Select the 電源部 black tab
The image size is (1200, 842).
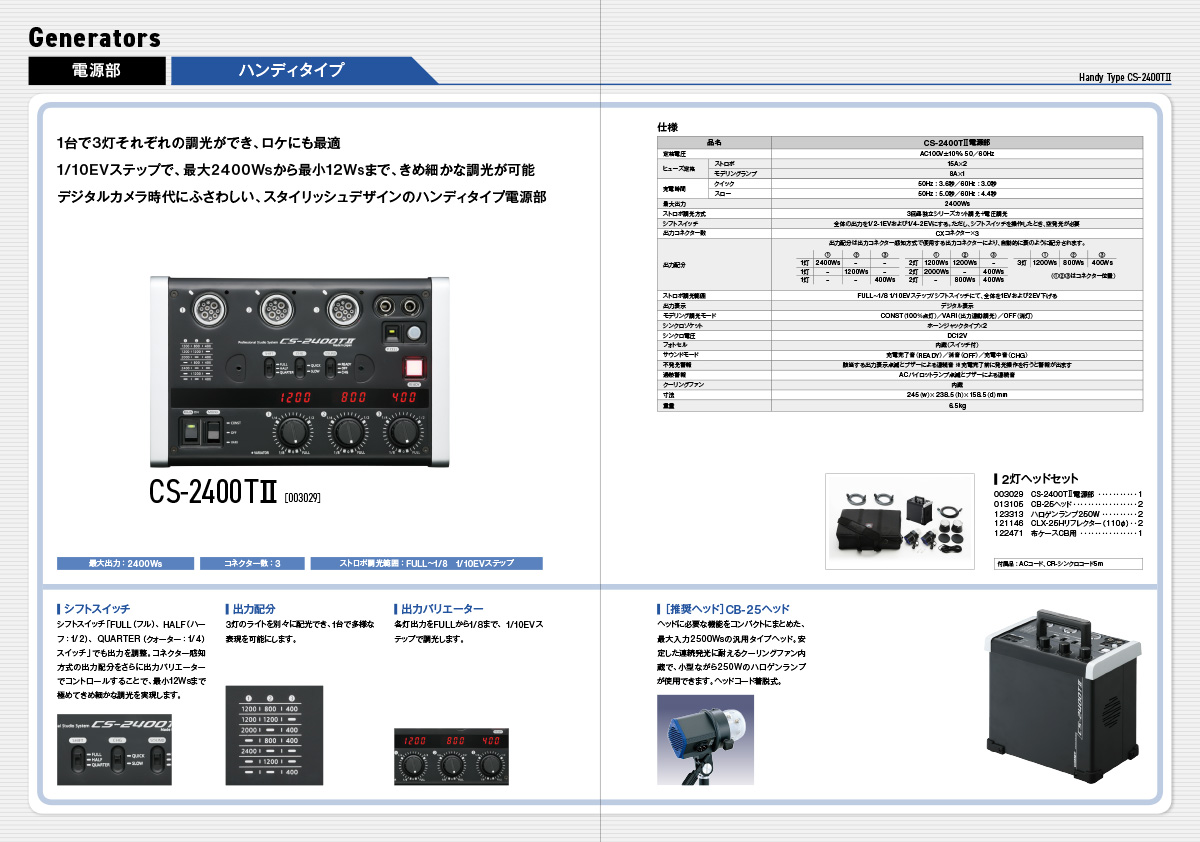(97, 70)
